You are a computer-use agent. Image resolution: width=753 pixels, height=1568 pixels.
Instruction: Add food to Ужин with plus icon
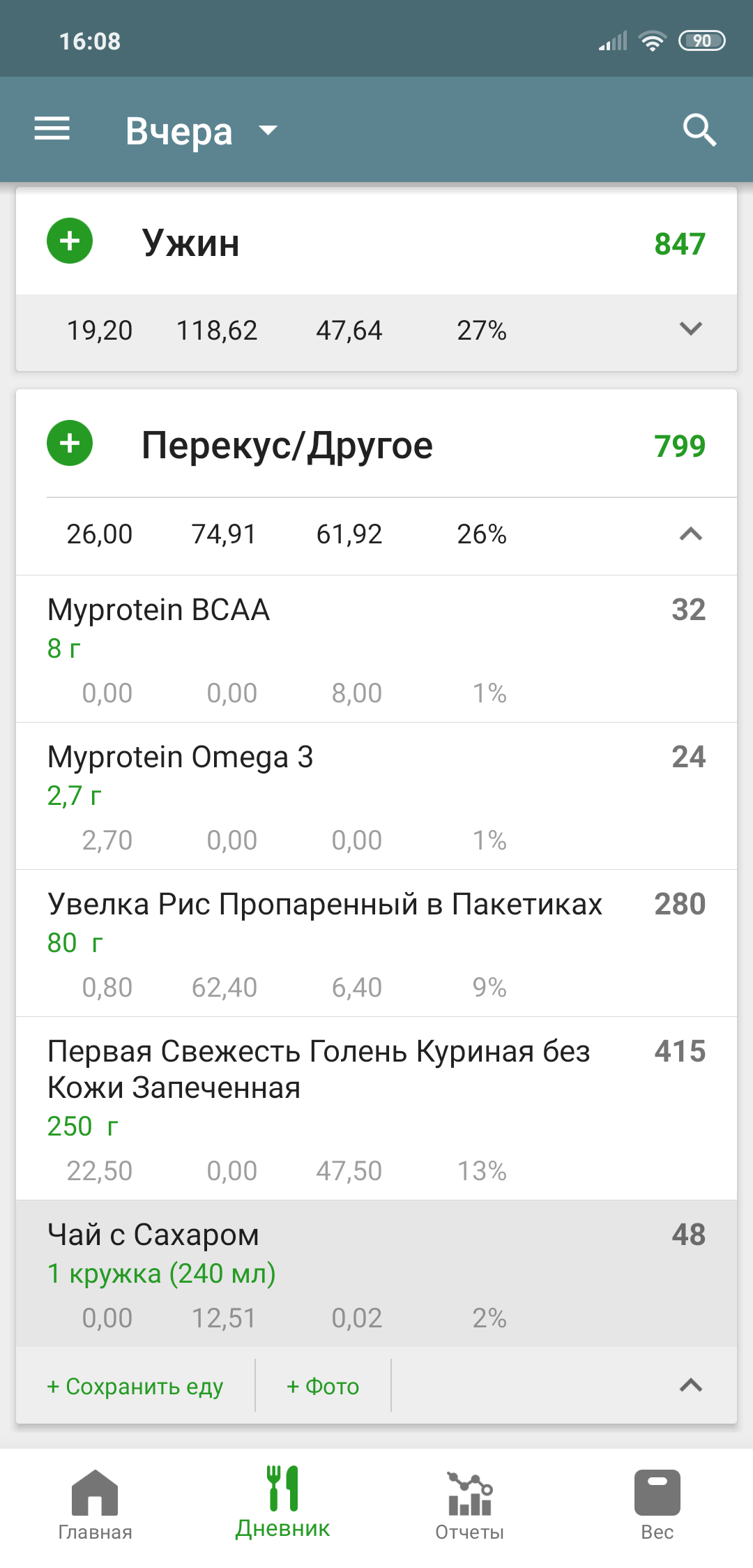point(70,241)
